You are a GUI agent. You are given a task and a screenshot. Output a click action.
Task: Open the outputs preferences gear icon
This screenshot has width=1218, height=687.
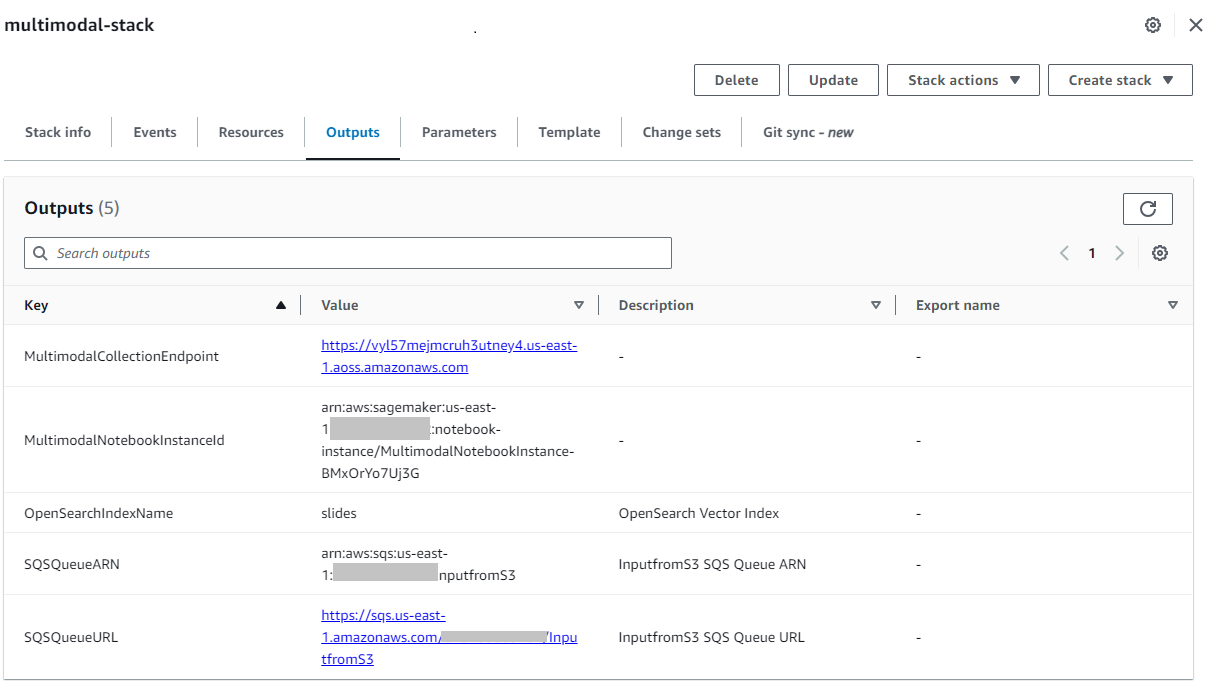pyautogui.click(x=1160, y=252)
